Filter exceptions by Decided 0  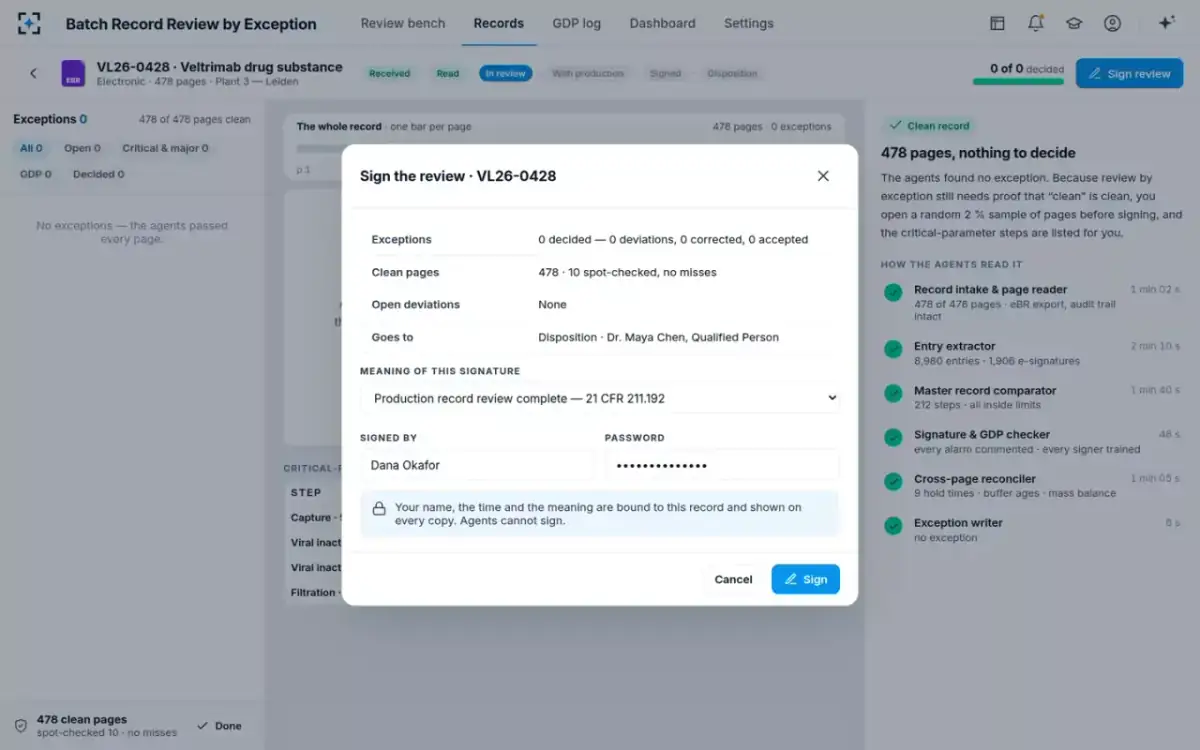click(x=98, y=174)
